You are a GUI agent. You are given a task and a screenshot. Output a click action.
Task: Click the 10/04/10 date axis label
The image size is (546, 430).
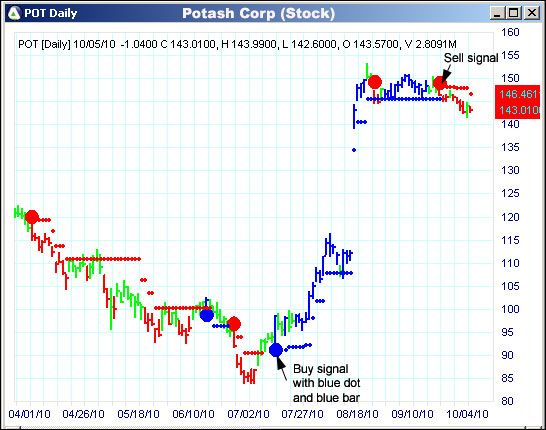click(467, 414)
